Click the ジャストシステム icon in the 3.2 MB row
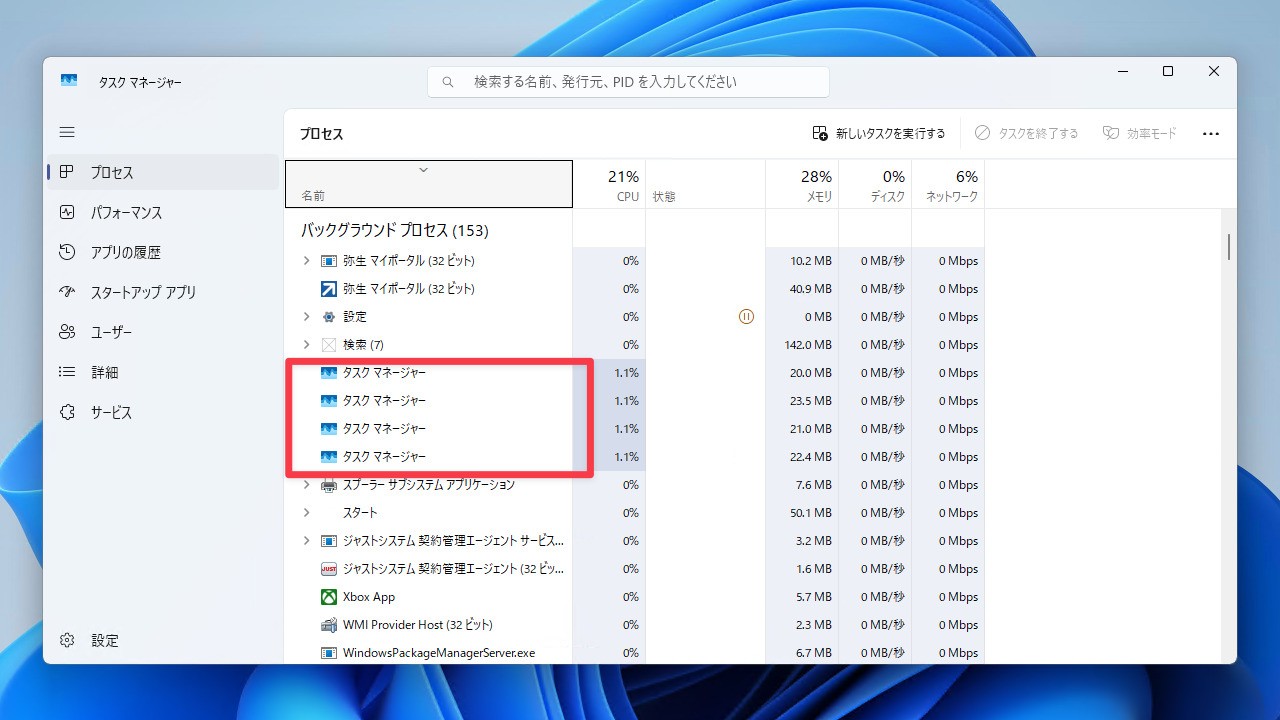This screenshot has width=1280, height=720. pyautogui.click(x=329, y=541)
